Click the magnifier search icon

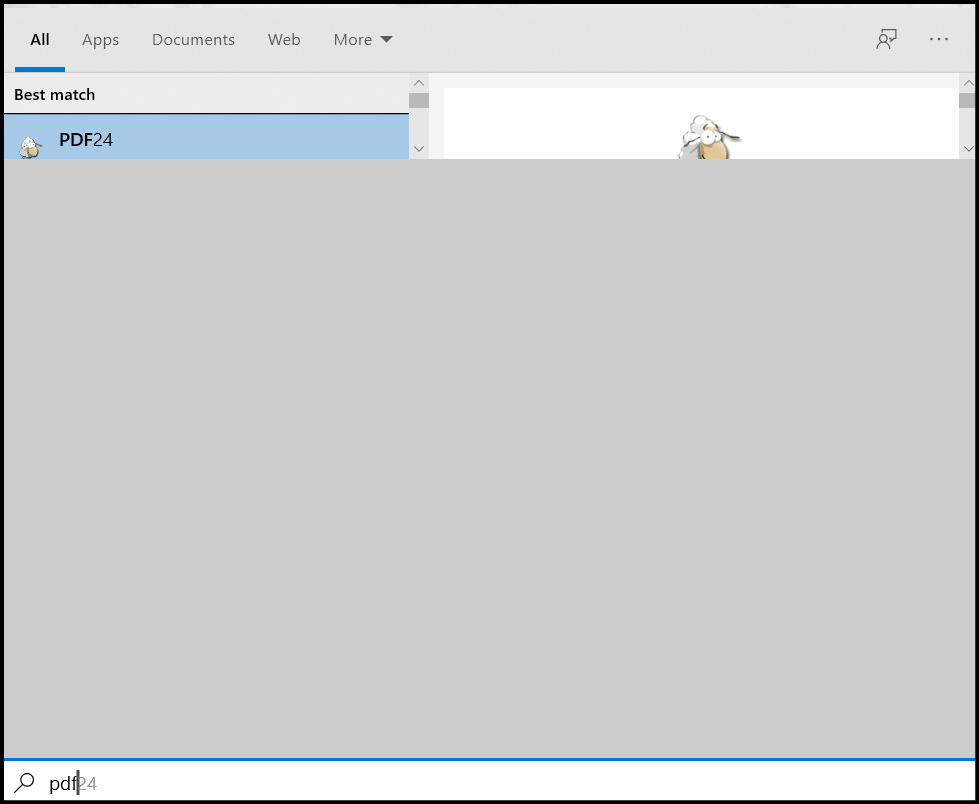[x=24, y=782]
